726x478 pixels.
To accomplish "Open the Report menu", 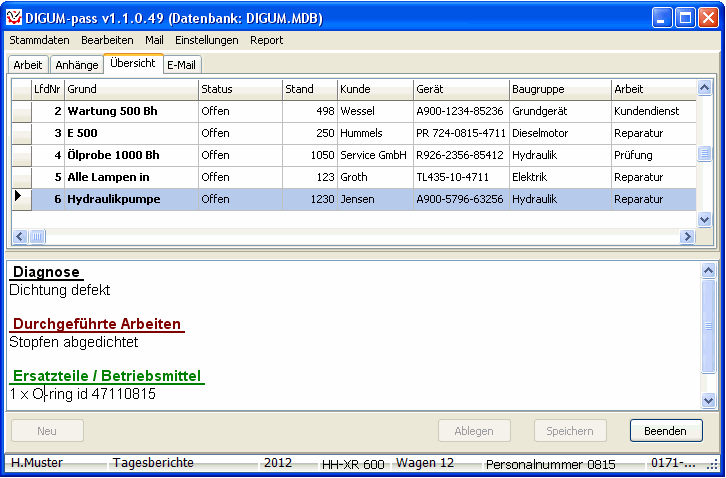I will [266, 40].
